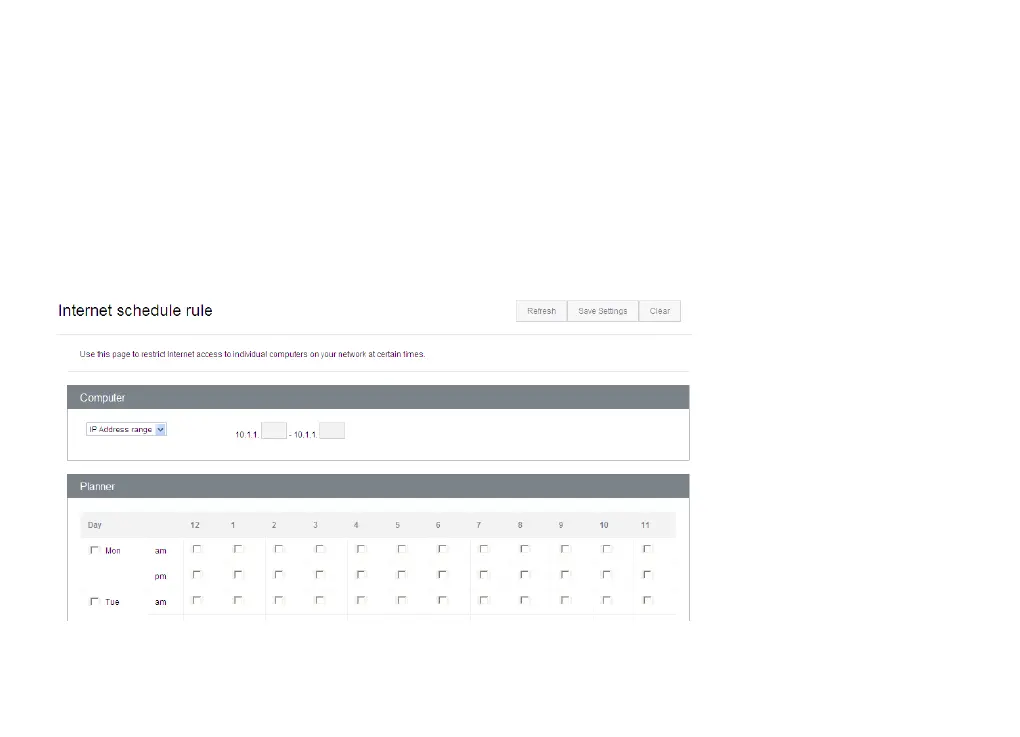Check Mon pm 4 o'clock box

[361, 575]
